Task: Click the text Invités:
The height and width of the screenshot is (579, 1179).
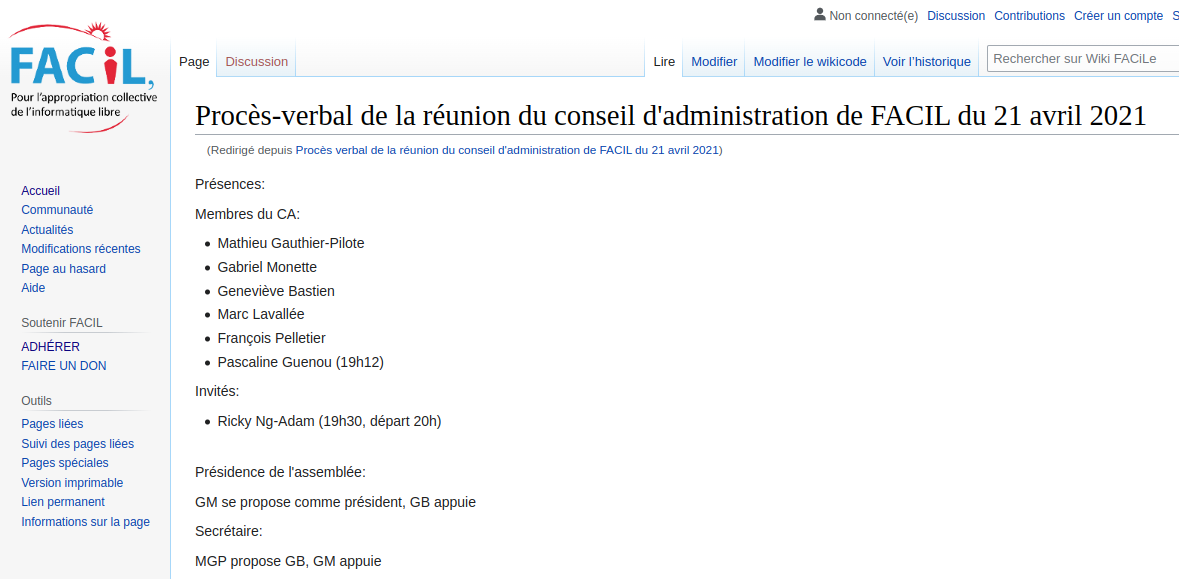Action: tap(217, 391)
